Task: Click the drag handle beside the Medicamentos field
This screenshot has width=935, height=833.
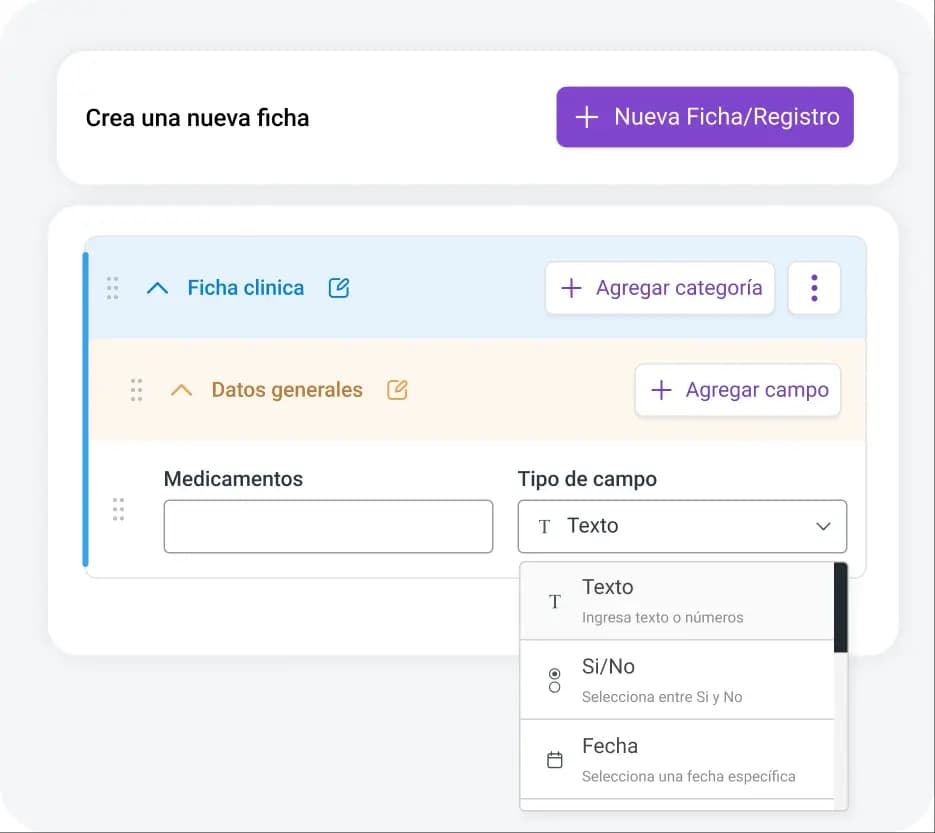Action: point(118,510)
